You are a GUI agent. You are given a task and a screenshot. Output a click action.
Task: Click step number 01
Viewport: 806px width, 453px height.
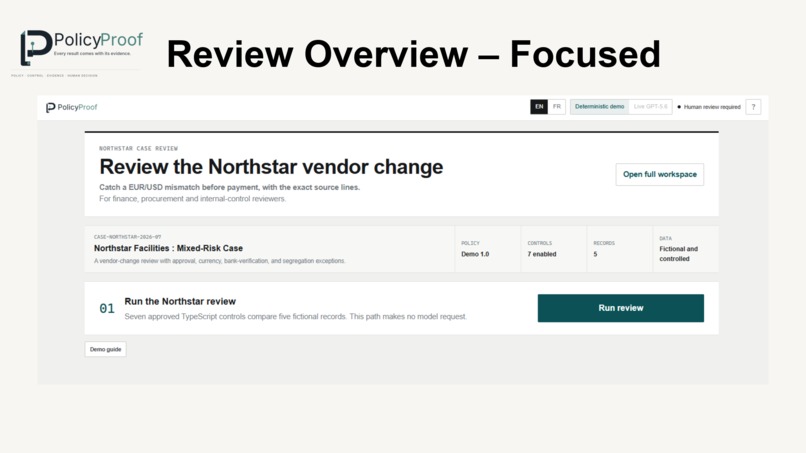(x=107, y=308)
